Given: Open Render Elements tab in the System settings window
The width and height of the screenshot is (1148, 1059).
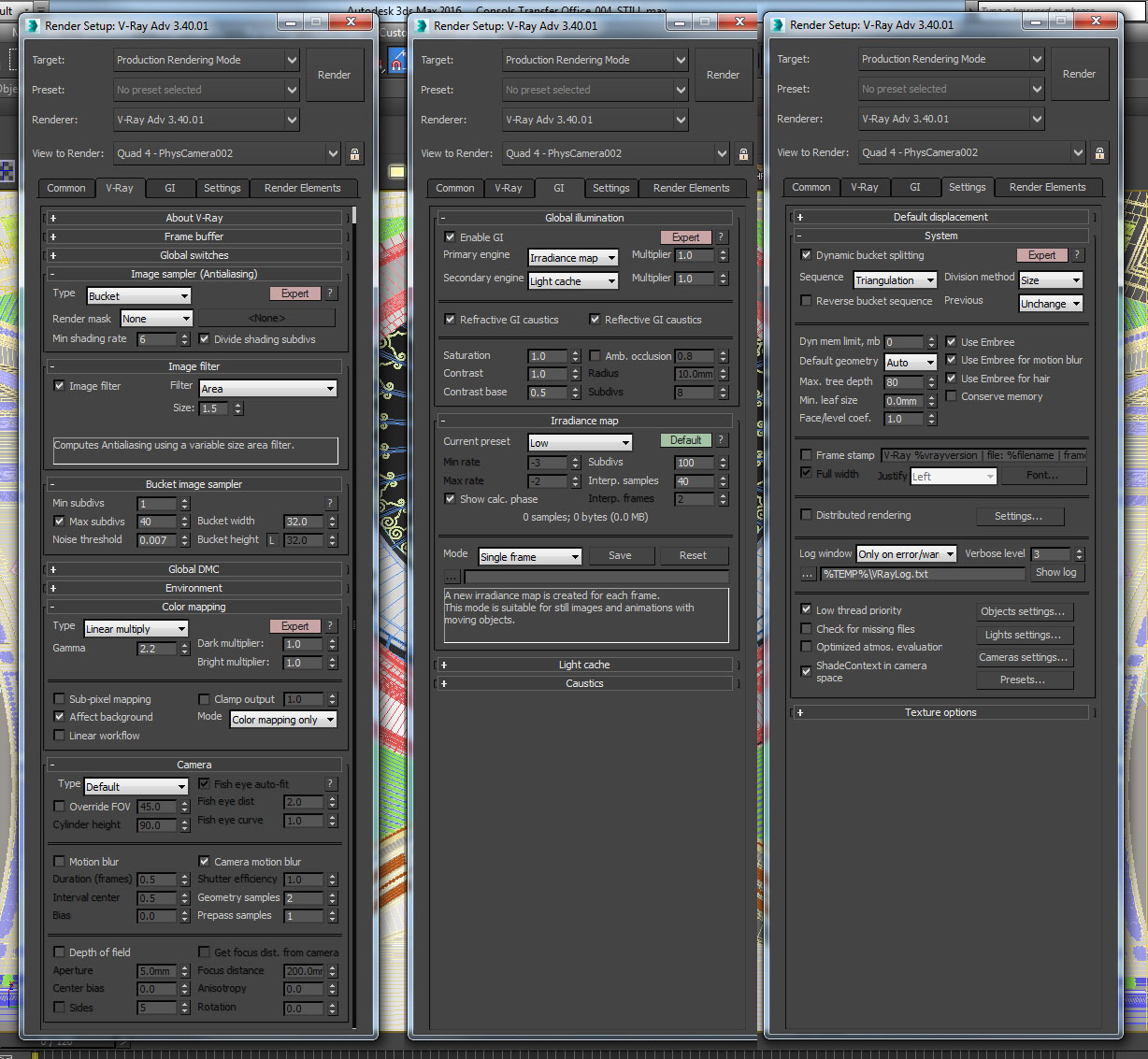Looking at the screenshot, I should [1047, 187].
